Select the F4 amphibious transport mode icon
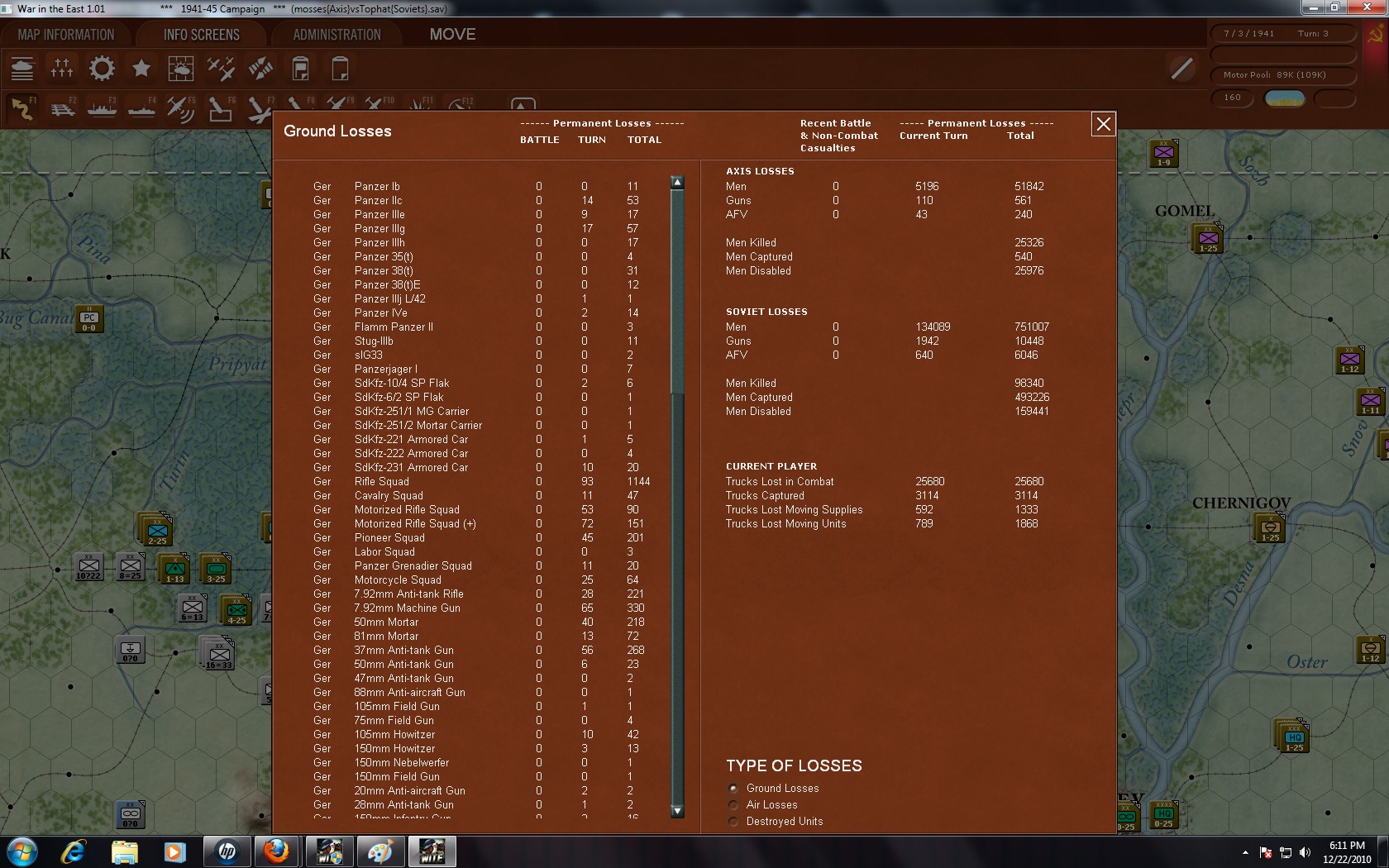The width and height of the screenshot is (1389, 868). pyautogui.click(x=141, y=108)
